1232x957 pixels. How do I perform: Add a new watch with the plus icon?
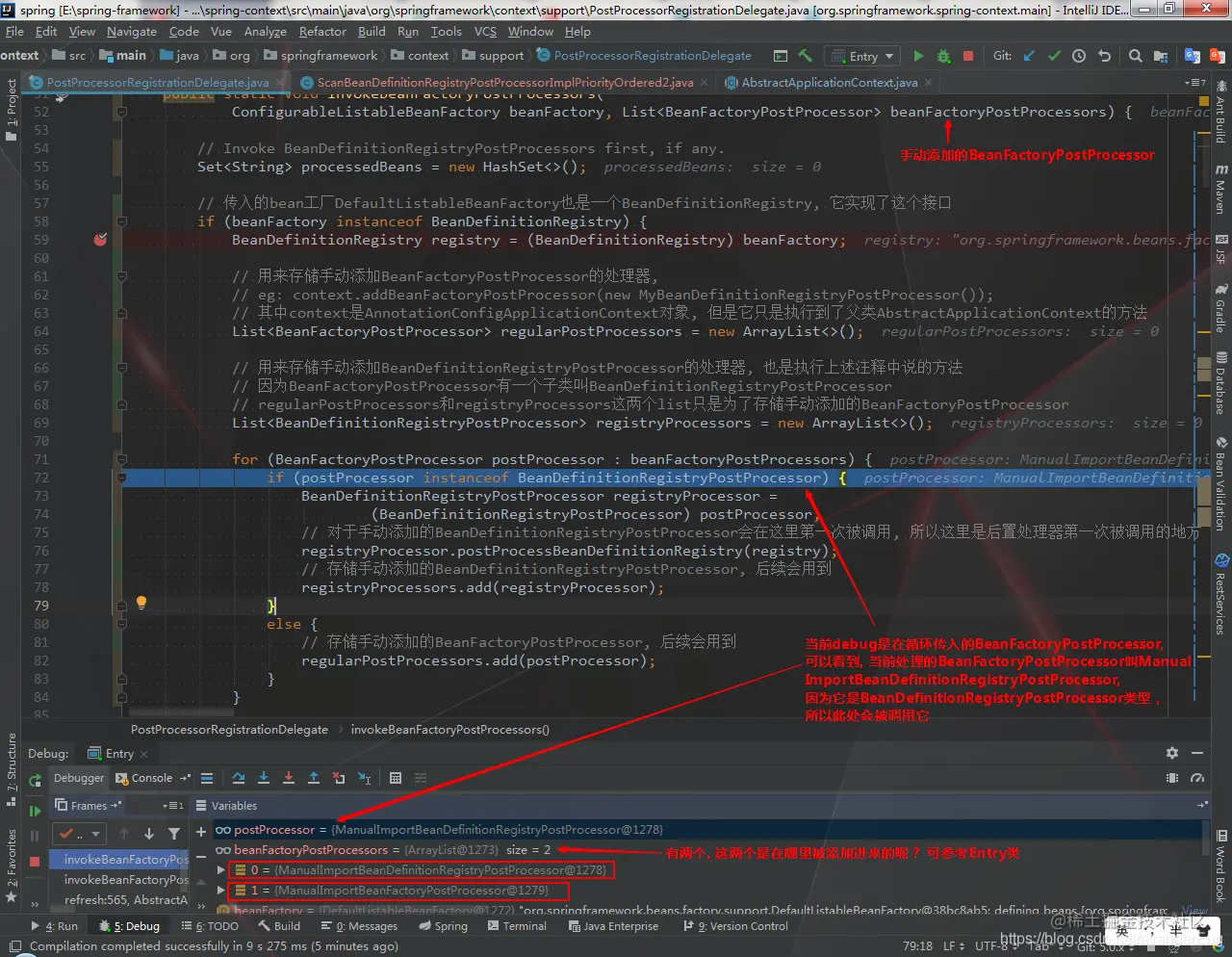tap(201, 831)
